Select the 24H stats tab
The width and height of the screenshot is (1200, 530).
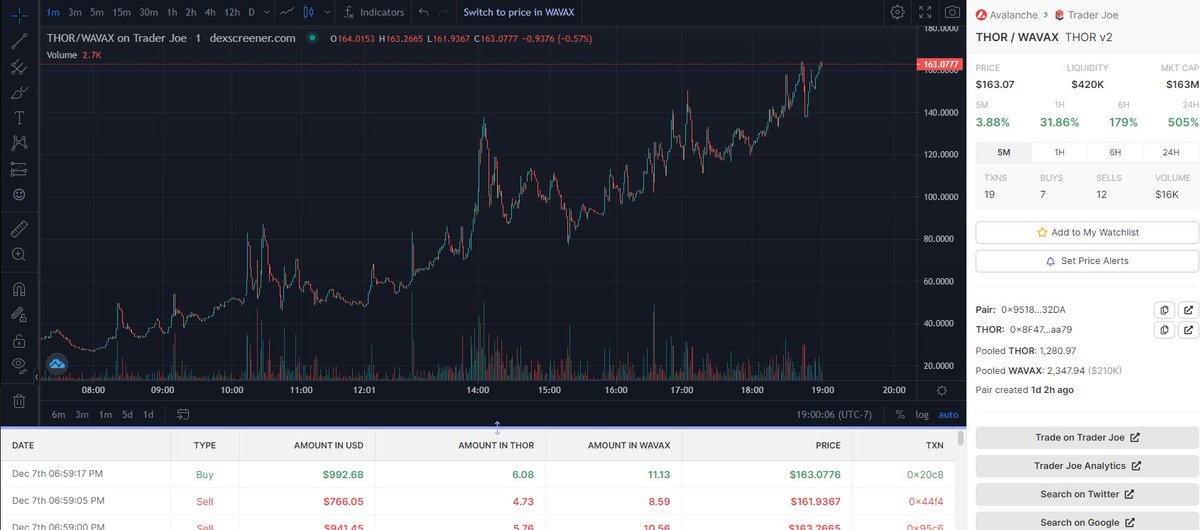point(1171,152)
